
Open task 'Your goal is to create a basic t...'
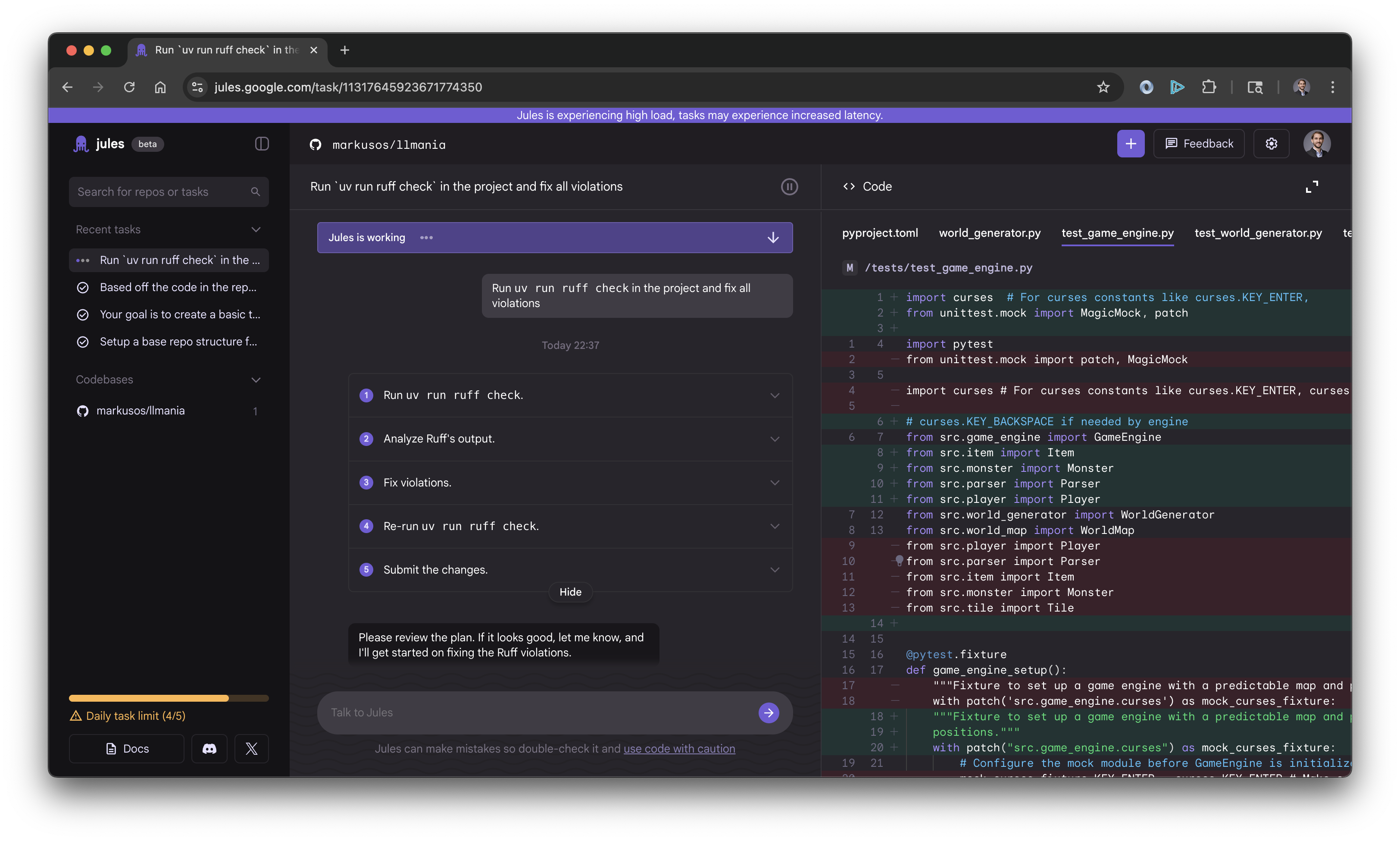[169, 314]
